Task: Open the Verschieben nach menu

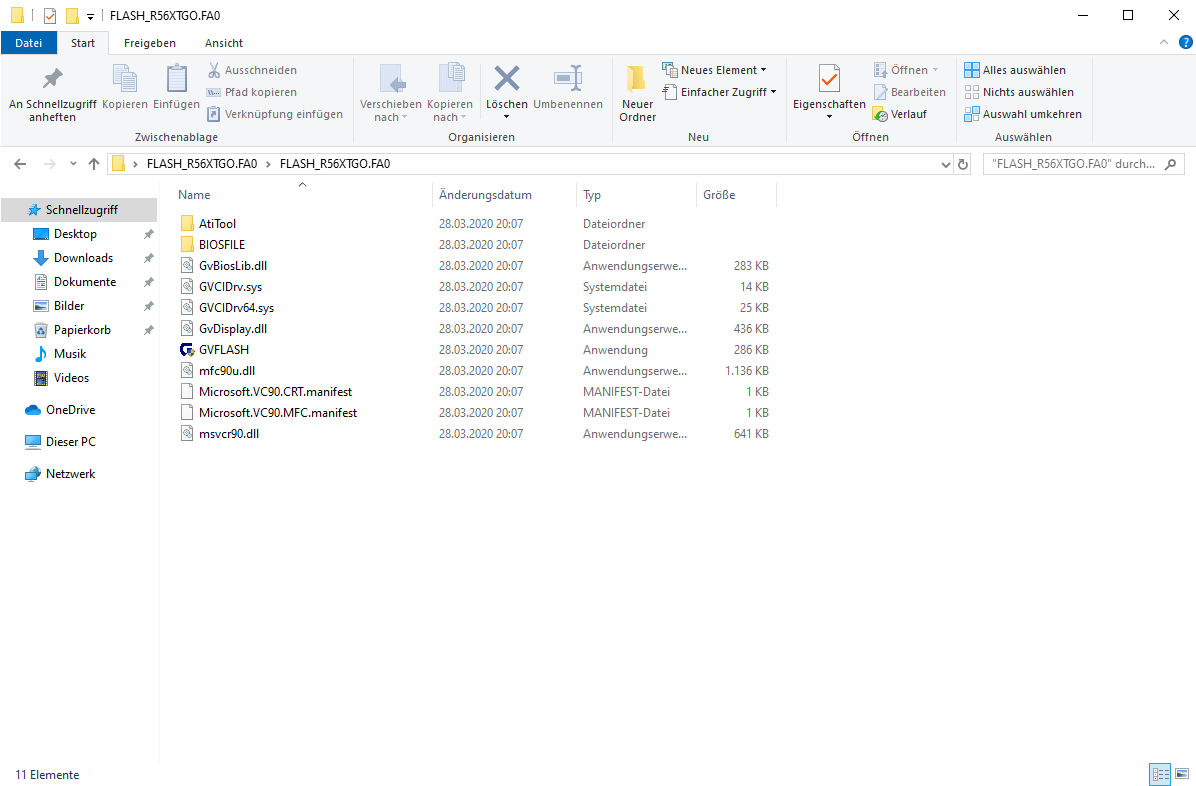Action: pyautogui.click(x=391, y=93)
